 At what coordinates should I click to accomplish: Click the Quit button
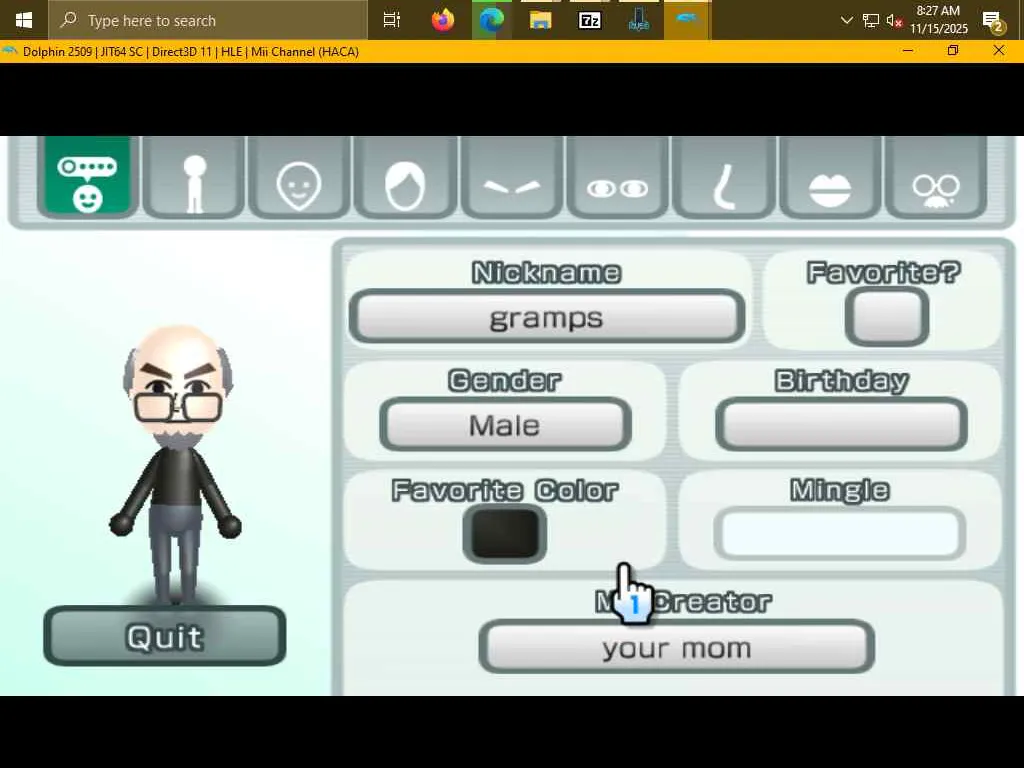(165, 636)
